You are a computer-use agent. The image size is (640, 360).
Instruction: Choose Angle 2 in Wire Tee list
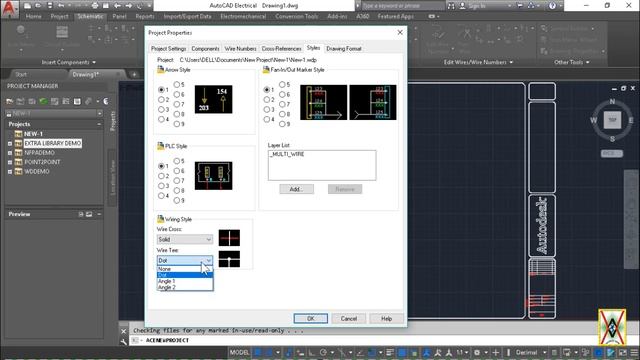tap(185, 287)
